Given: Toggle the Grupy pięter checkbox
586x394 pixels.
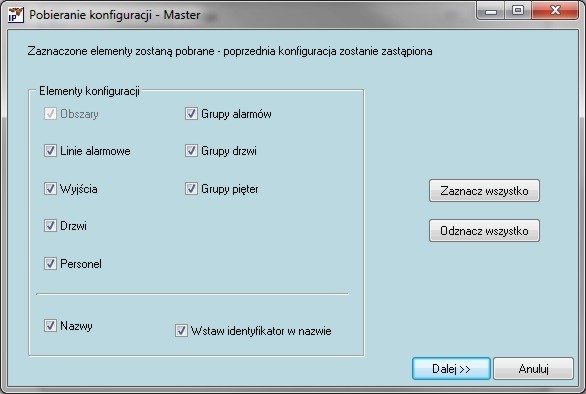Looking at the screenshot, I should pos(191,188).
